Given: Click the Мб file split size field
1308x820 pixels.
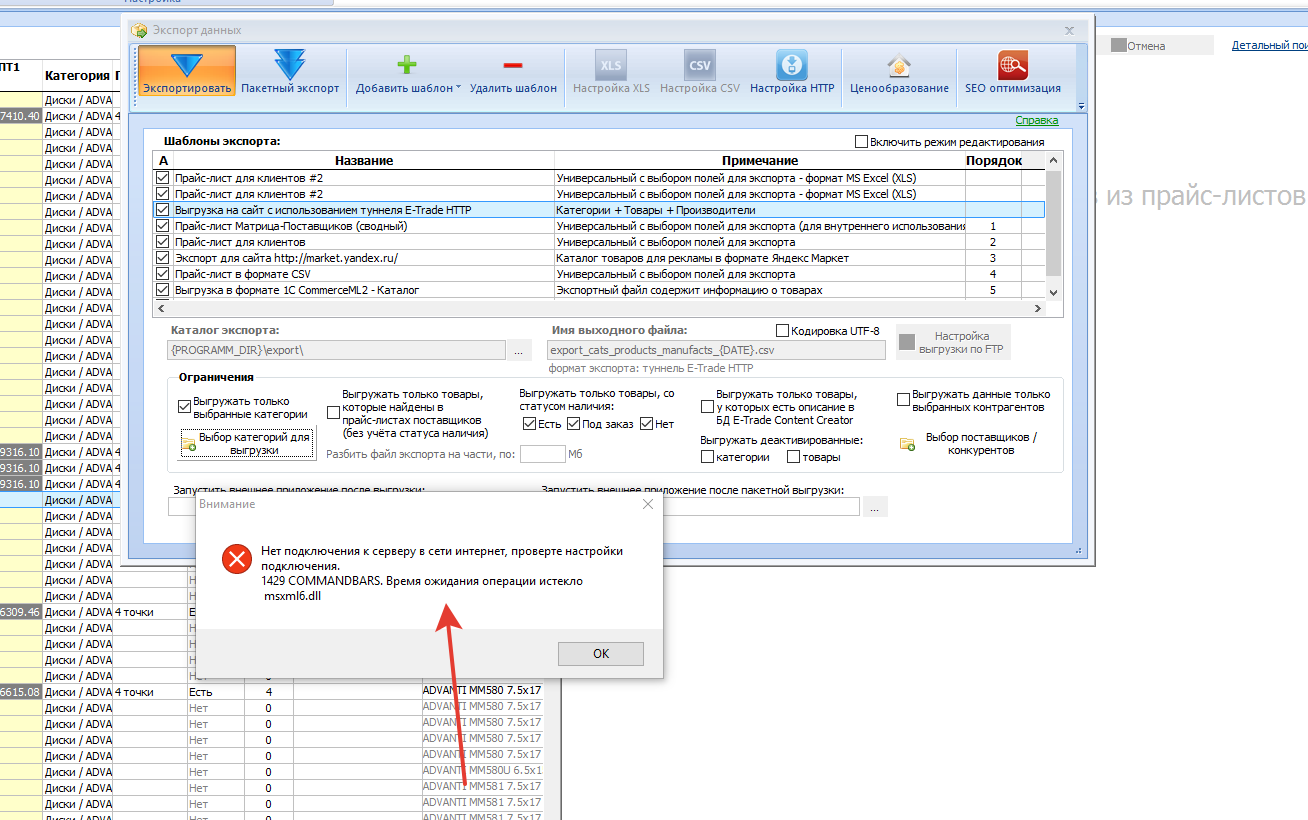Looking at the screenshot, I should pos(543,455).
